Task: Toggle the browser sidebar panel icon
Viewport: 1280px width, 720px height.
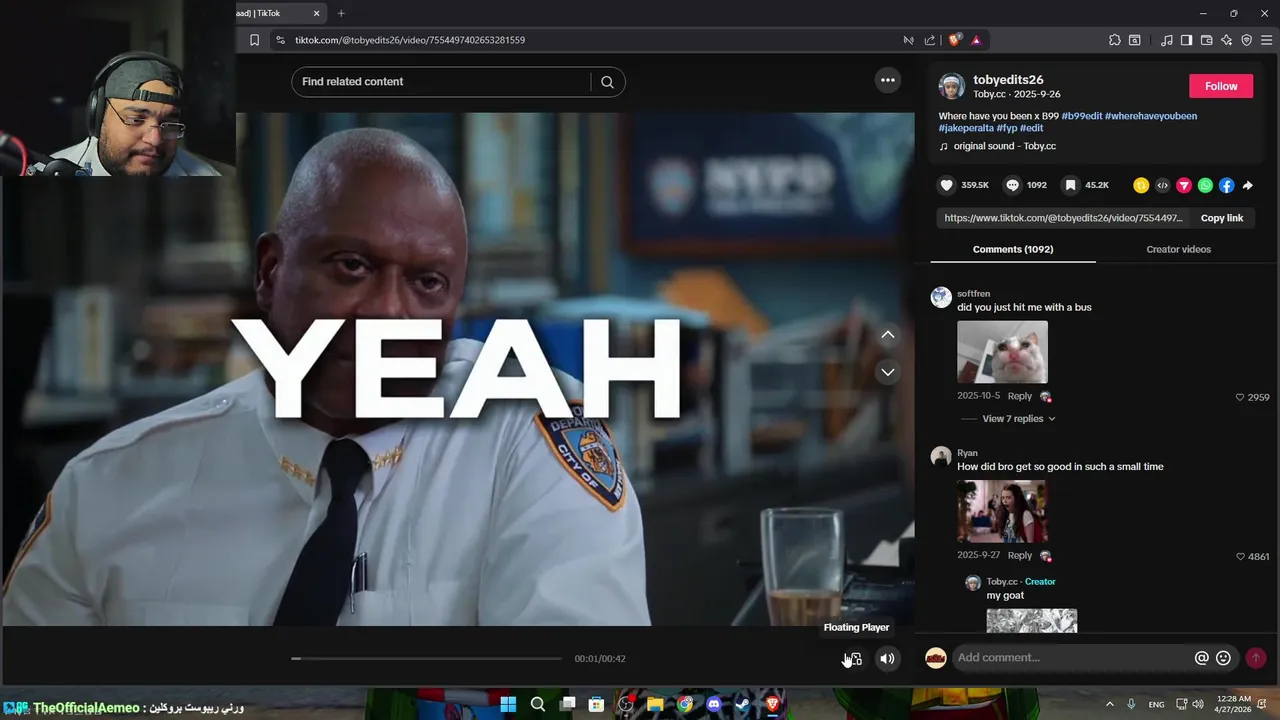Action: coord(1186,40)
